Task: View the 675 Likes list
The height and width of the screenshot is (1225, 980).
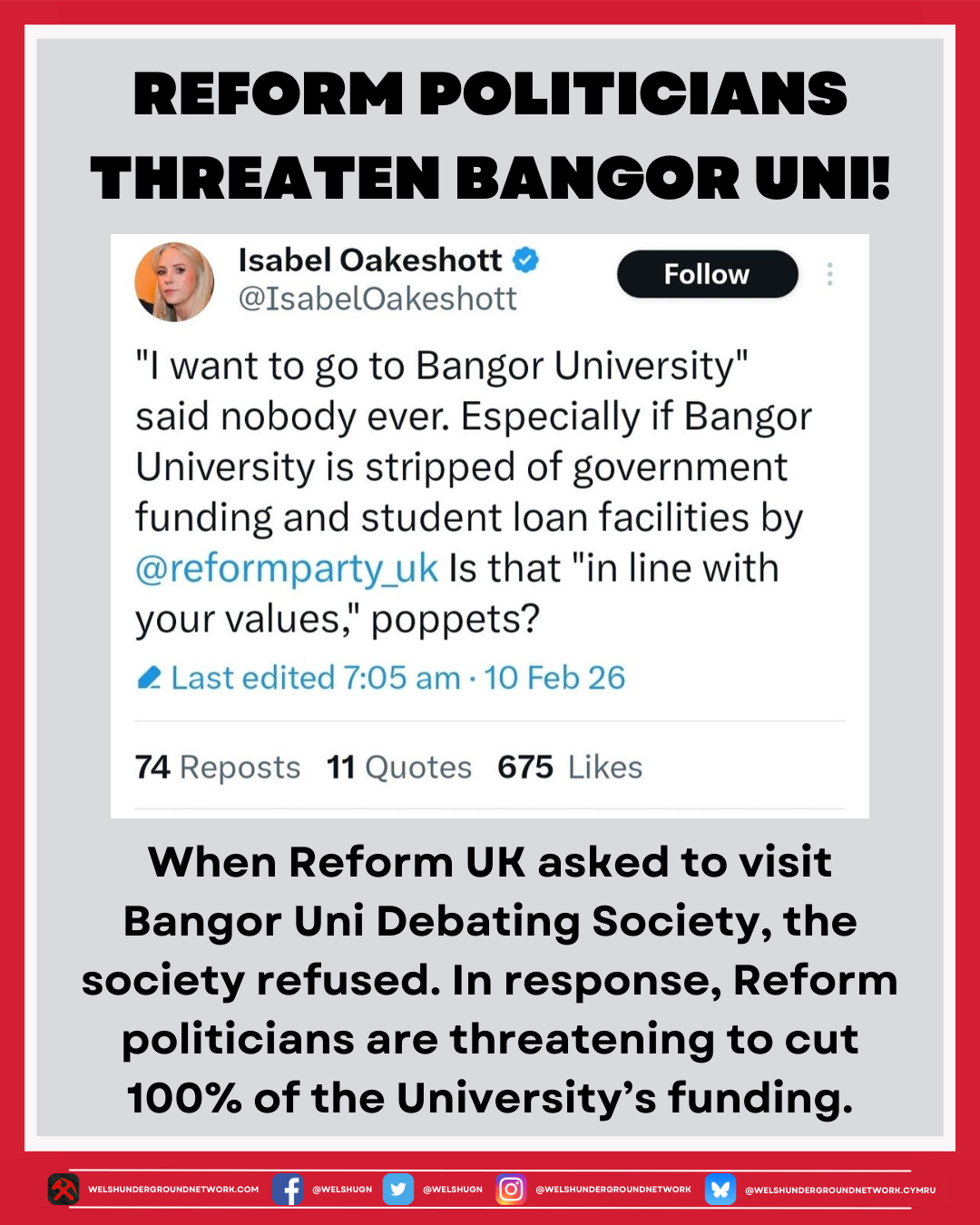Action: 570,768
